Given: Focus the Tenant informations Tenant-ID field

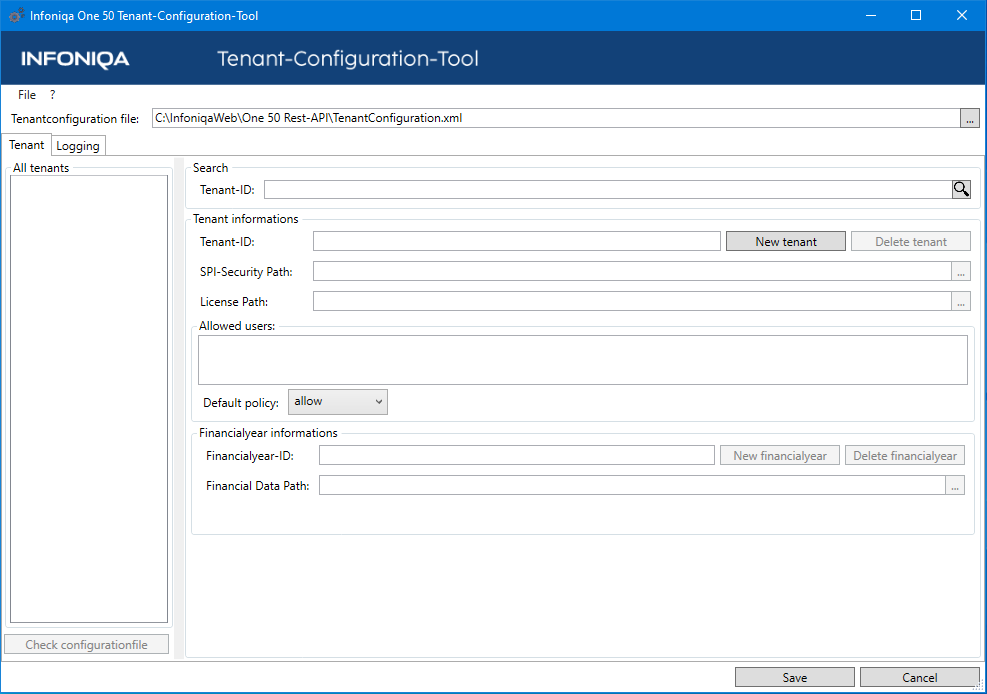Looking at the screenshot, I should (x=517, y=242).
